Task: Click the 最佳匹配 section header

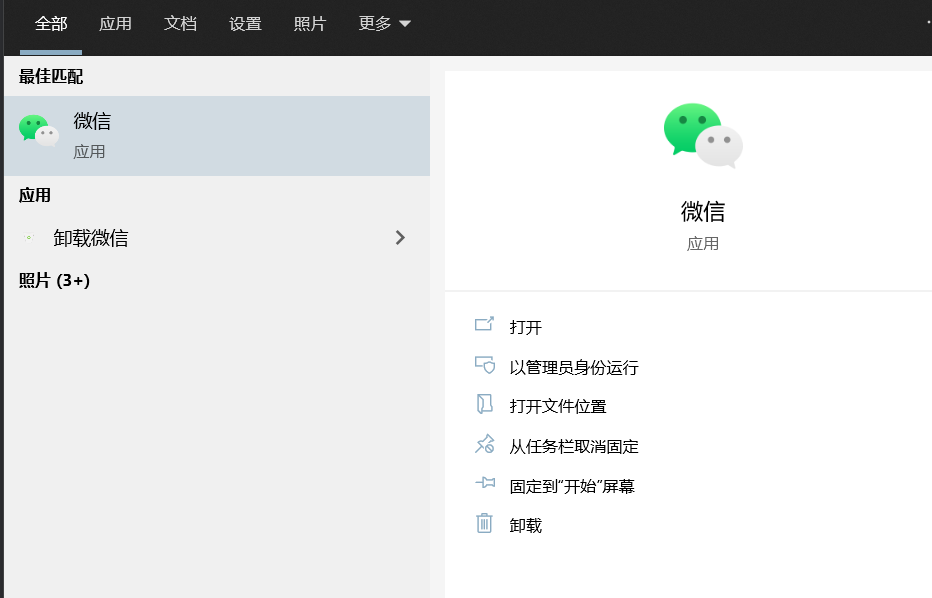Action: coord(51,77)
